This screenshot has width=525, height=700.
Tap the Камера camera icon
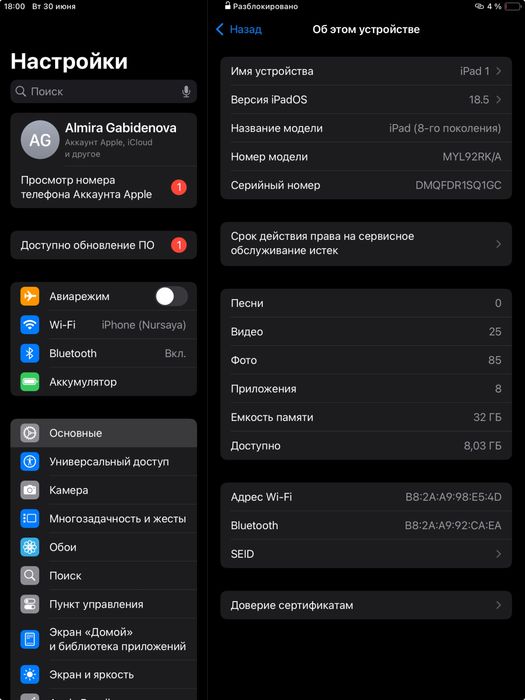[30, 490]
